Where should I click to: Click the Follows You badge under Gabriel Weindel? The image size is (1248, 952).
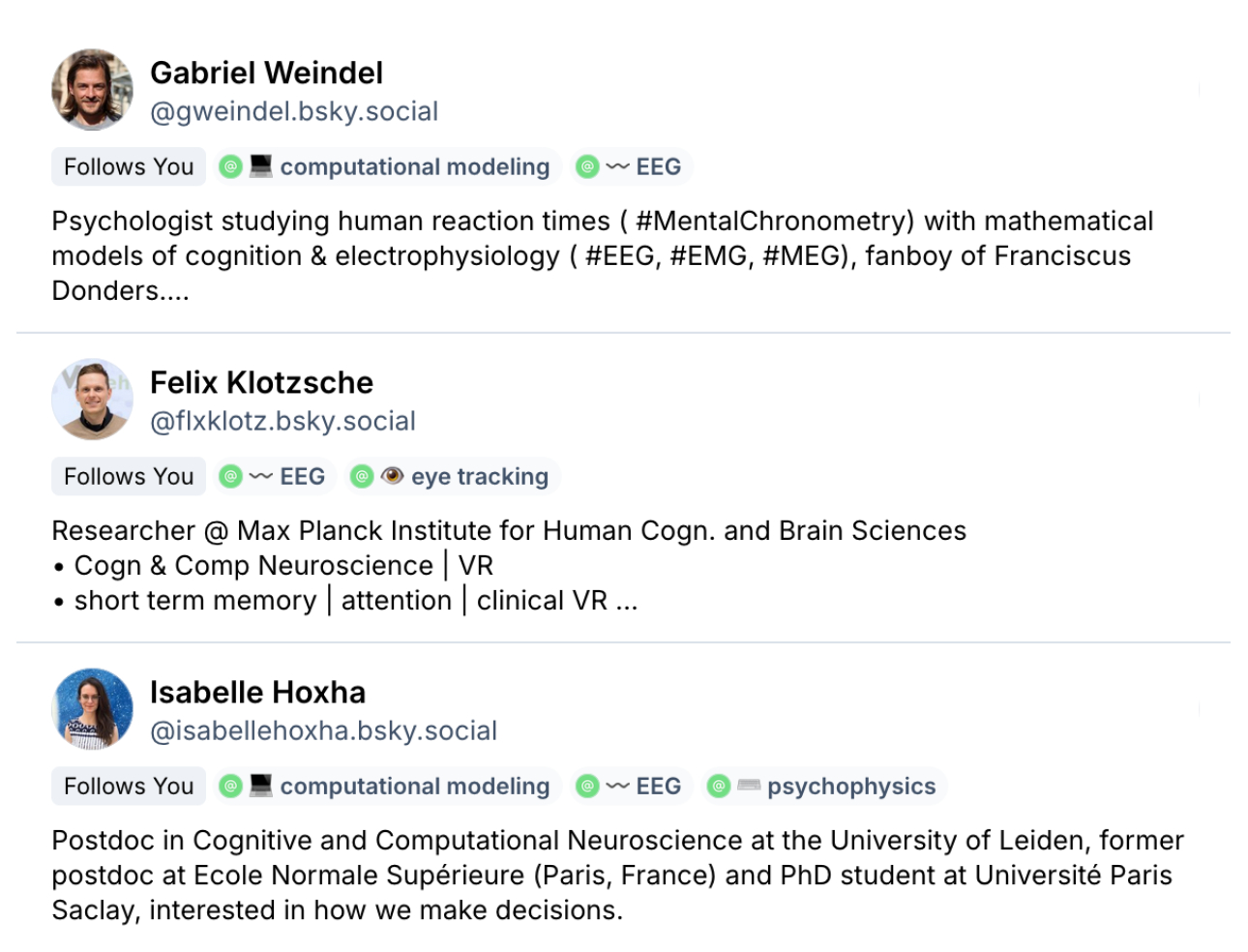pyautogui.click(x=129, y=166)
